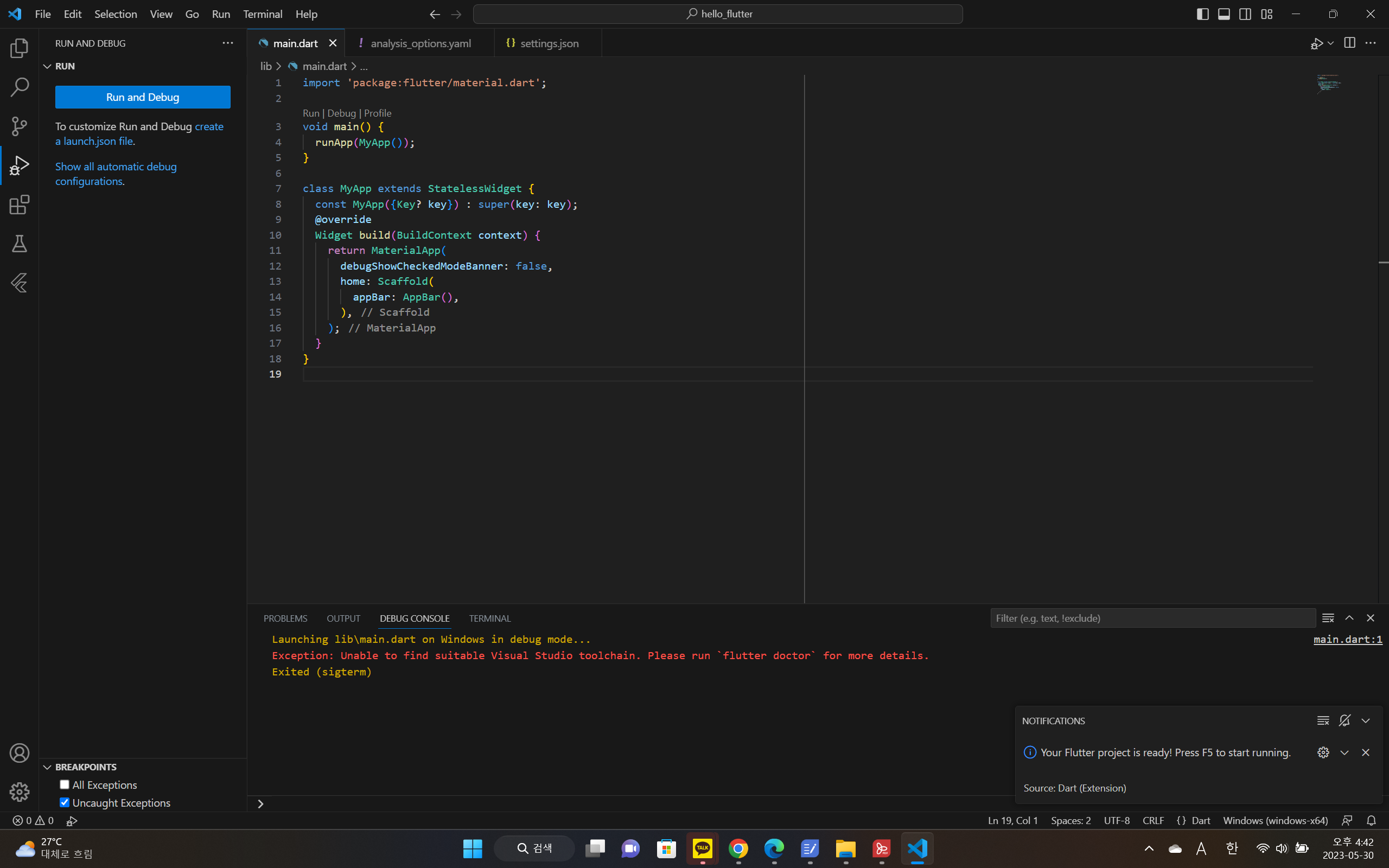Open the TERMINAL panel tab
Image resolution: width=1389 pixels, height=868 pixels.
489,618
